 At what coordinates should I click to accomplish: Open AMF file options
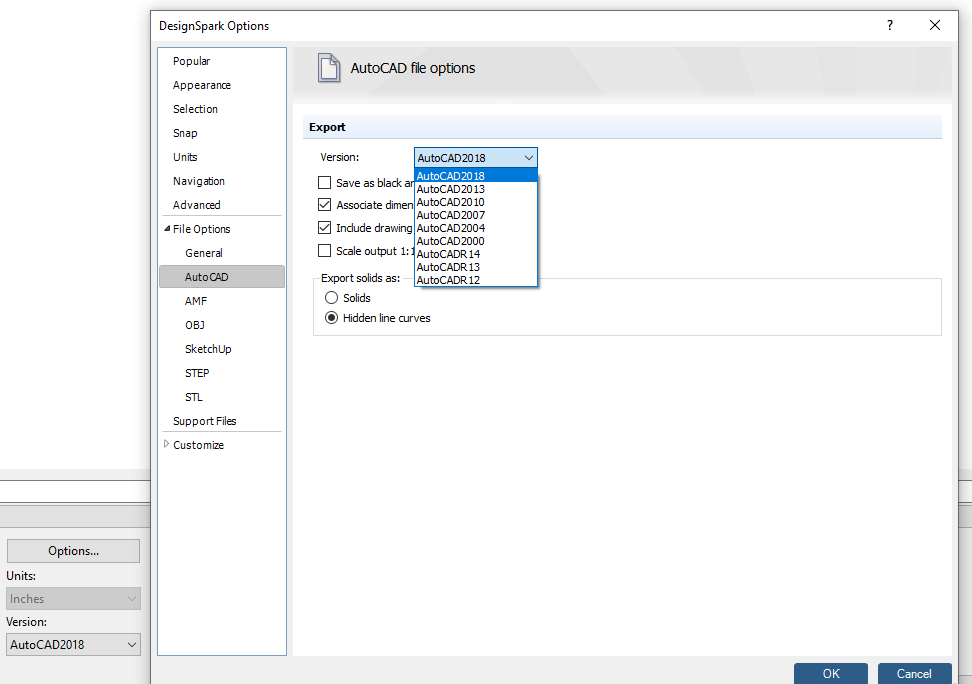pyautogui.click(x=195, y=301)
